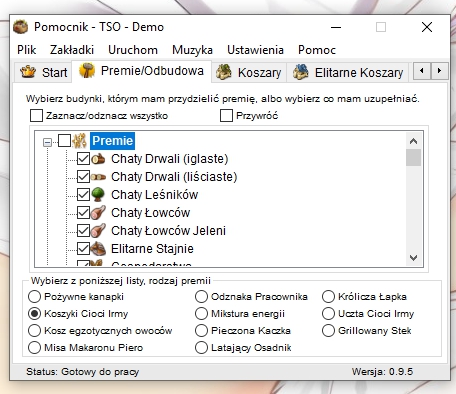Switch to the Elitarne Koszary tab
Image resolution: width=456 pixels, height=394 pixels.
(x=347, y=72)
